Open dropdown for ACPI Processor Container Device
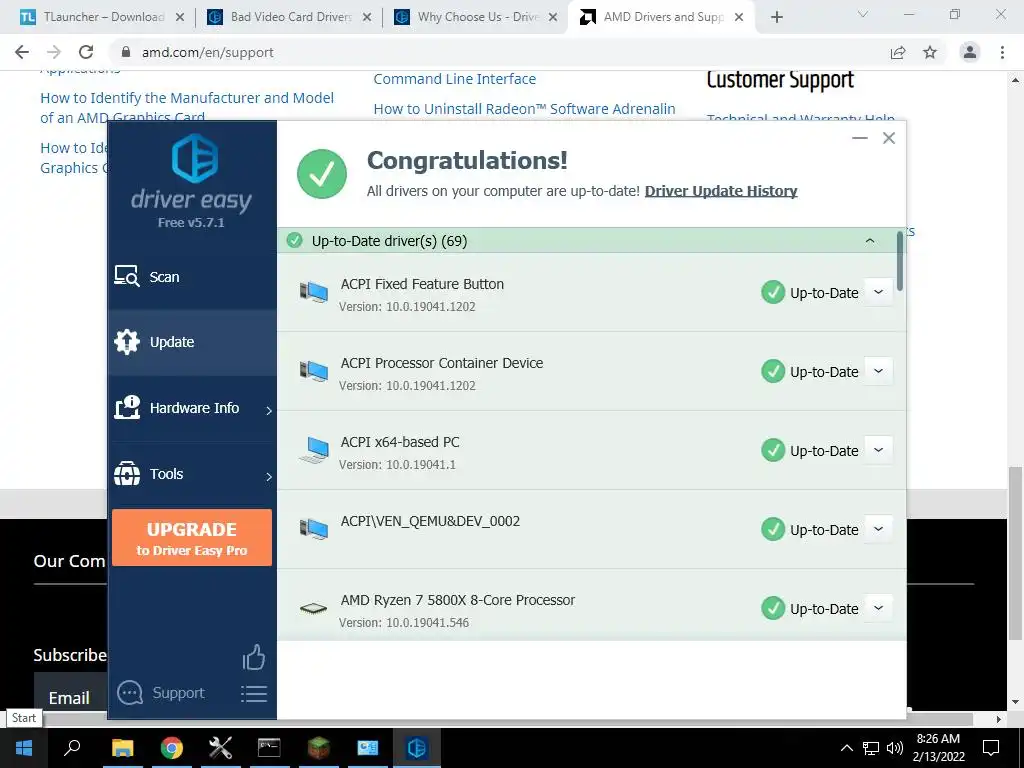 click(878, 371)
